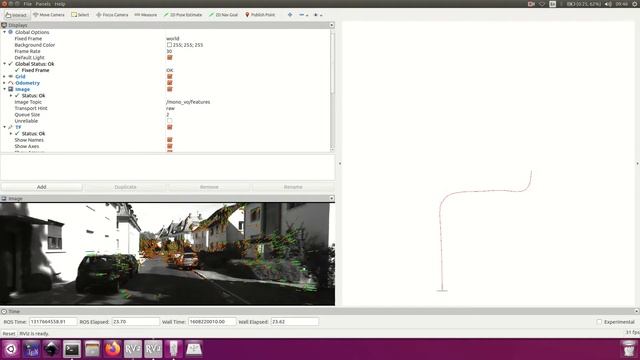This screenshot has height=360, width=640.
Task: Select the Image Topic /mono_vo/features value
Action: click(188, 102)
